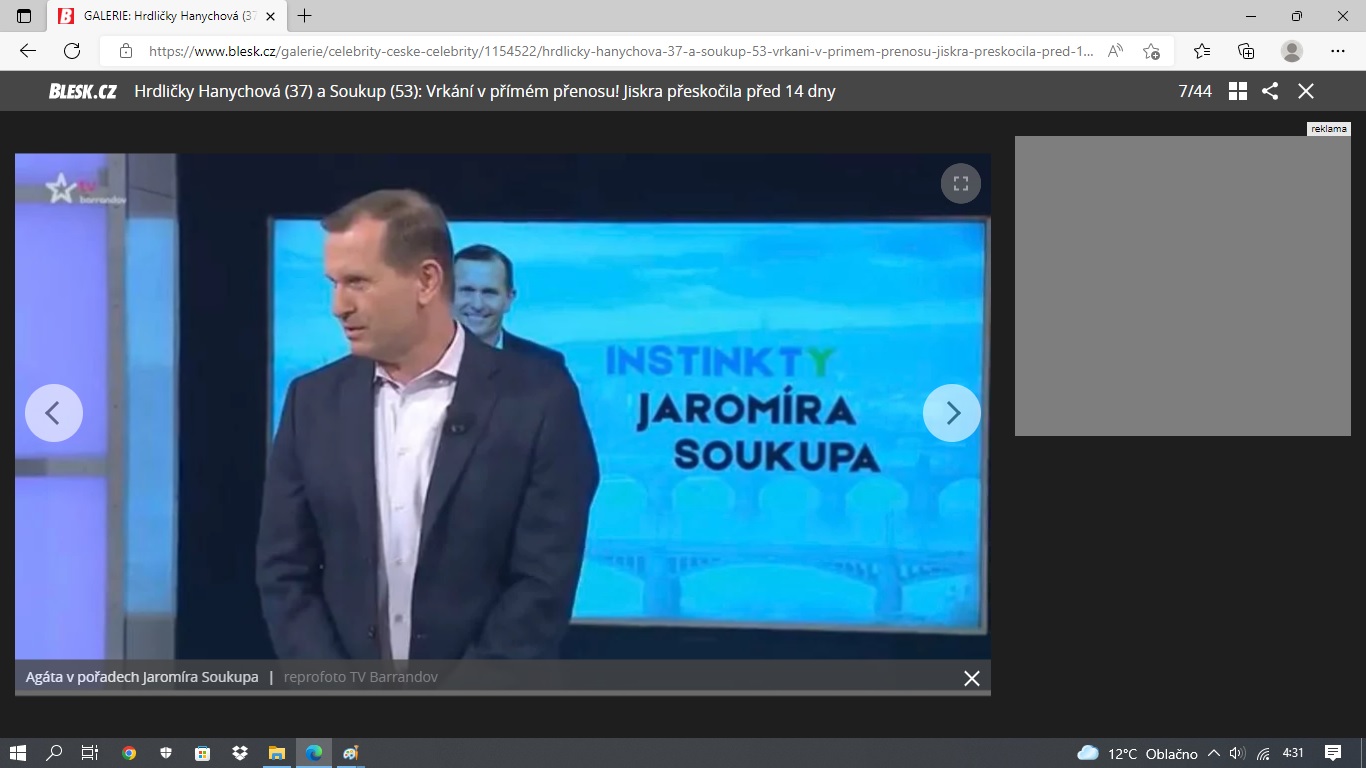
Task: Click the gallery article headline
Action: coord(485,91)
